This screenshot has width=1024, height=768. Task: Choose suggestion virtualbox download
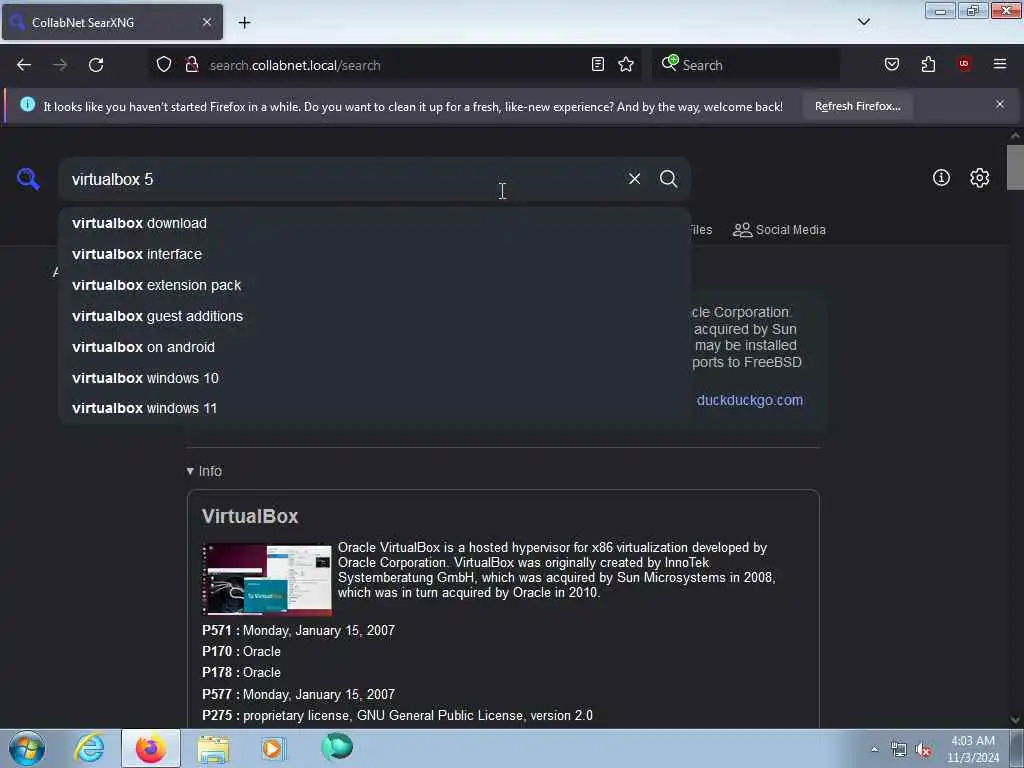(374, 223)
